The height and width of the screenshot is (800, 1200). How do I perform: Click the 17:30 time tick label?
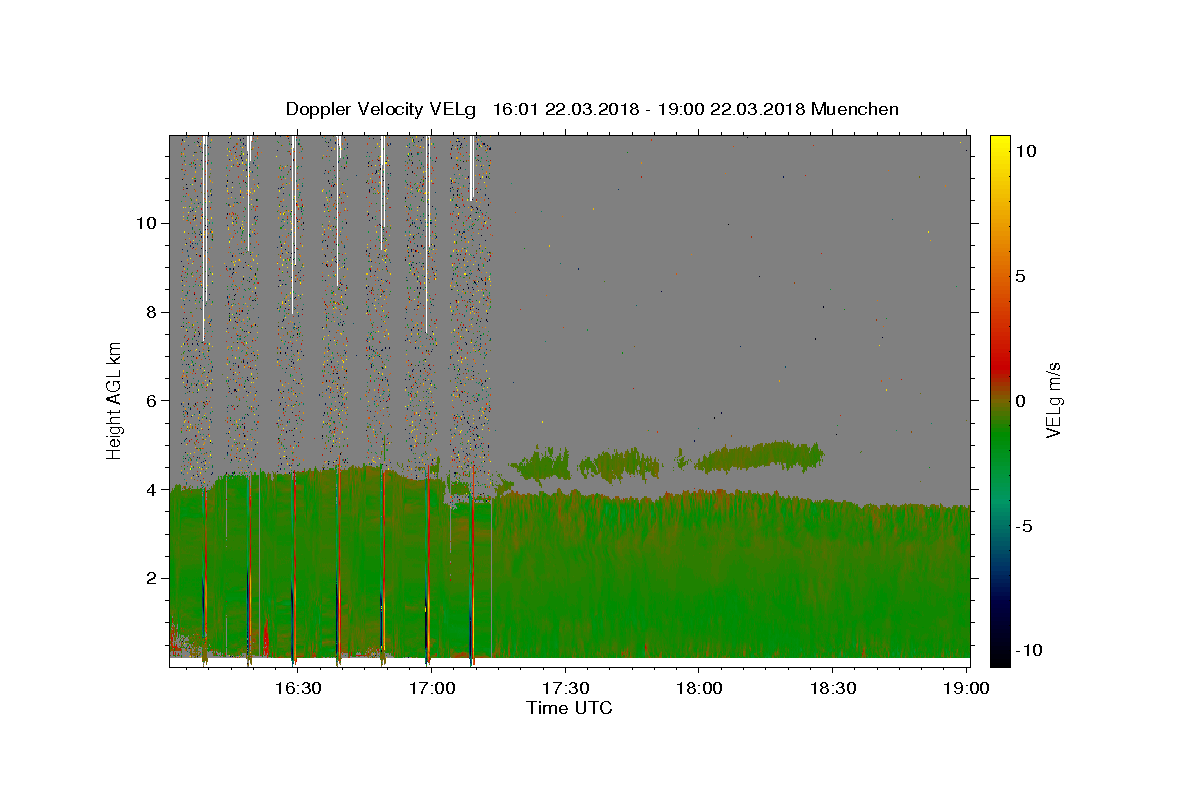pyautogui.click(x=565, y=688)
